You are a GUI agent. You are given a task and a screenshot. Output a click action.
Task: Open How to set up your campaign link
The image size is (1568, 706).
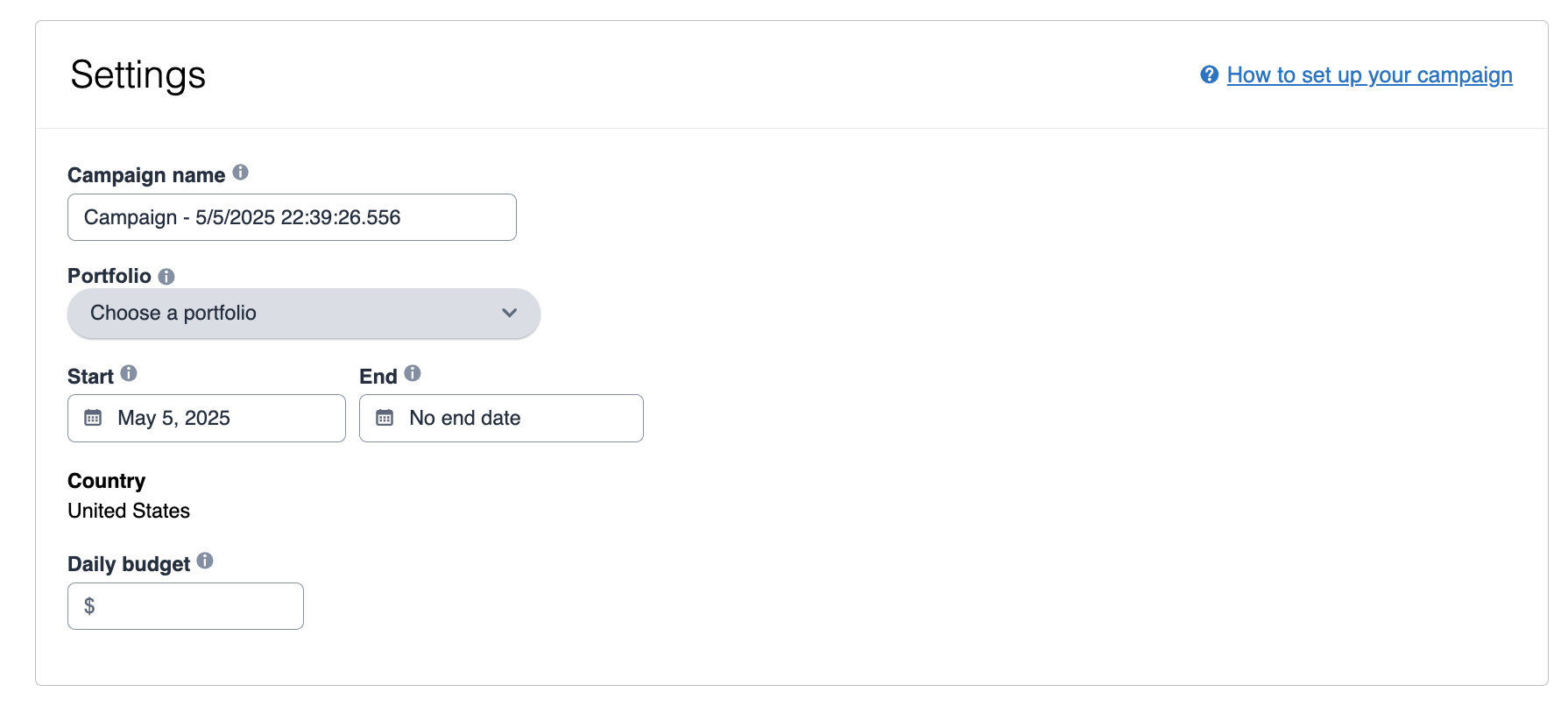[1369, 75]
